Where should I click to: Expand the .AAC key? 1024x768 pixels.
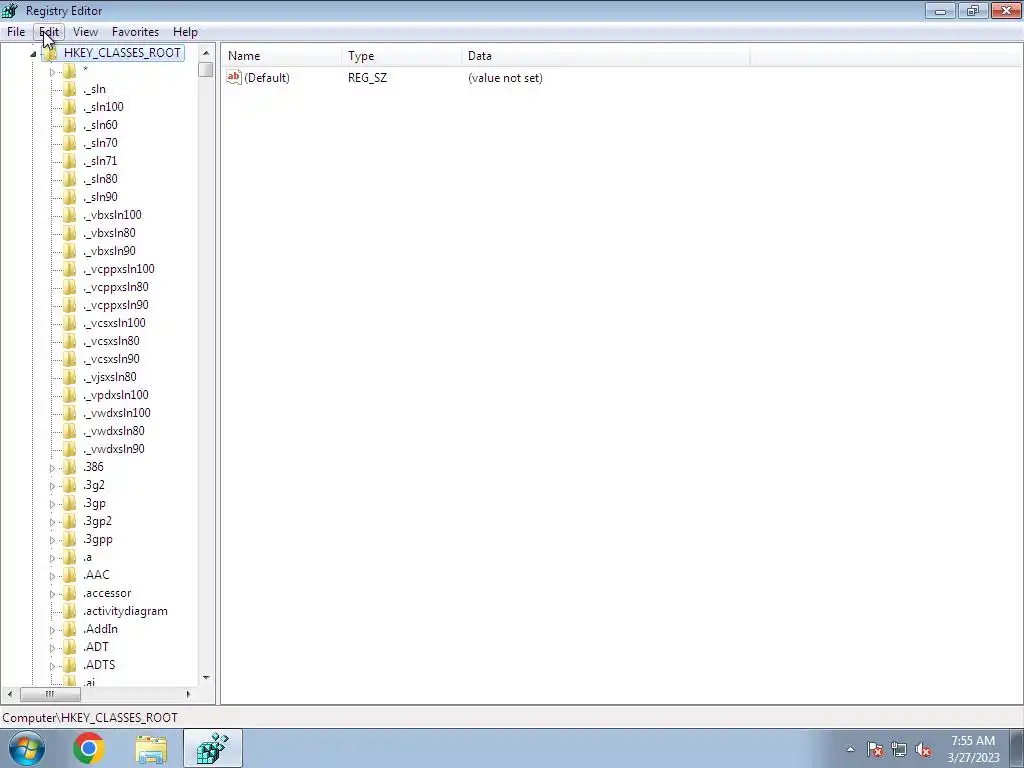pyautogui.click(x=52, y=576)
